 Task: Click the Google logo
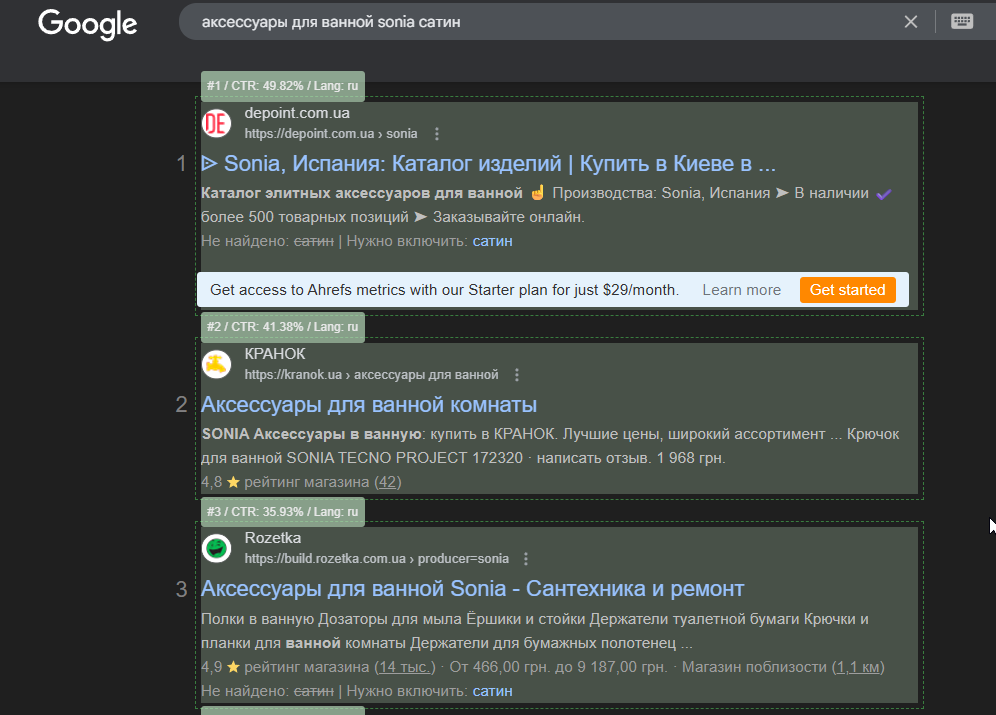click(x=88, y=25)
